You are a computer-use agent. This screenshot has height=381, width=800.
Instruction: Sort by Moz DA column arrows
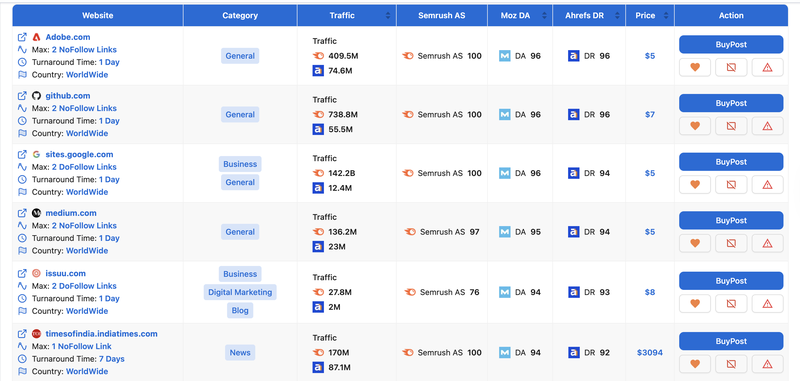[544, 16]
